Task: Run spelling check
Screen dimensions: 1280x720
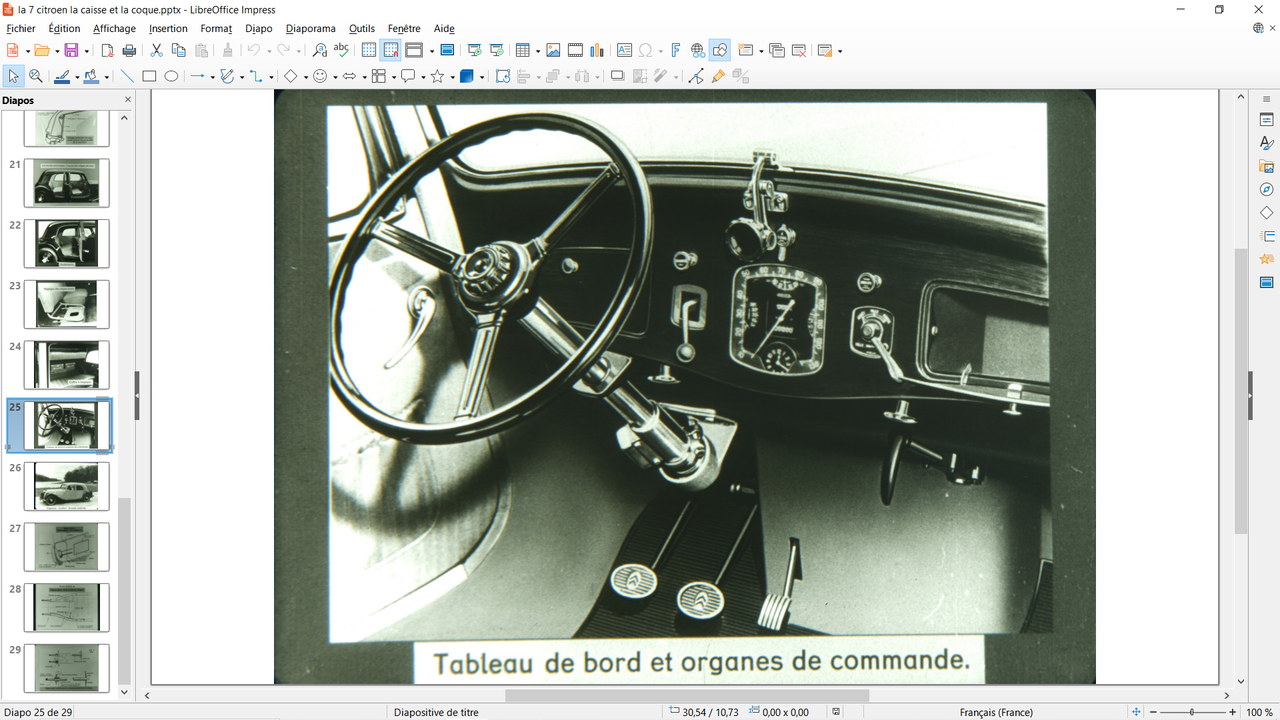Action: [342, 50]
